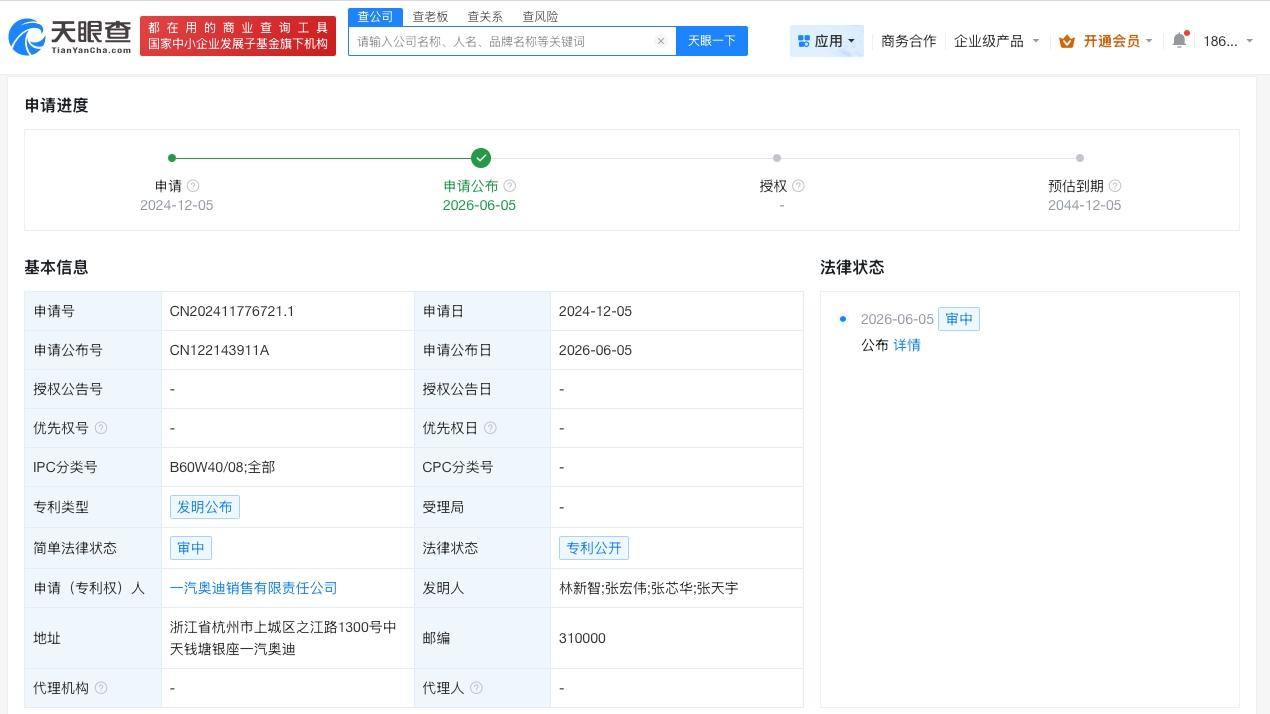Click 审中 tag in legal status timeline
The width and height of the screenshot is (1270, 714).
[x=959, y=319]
